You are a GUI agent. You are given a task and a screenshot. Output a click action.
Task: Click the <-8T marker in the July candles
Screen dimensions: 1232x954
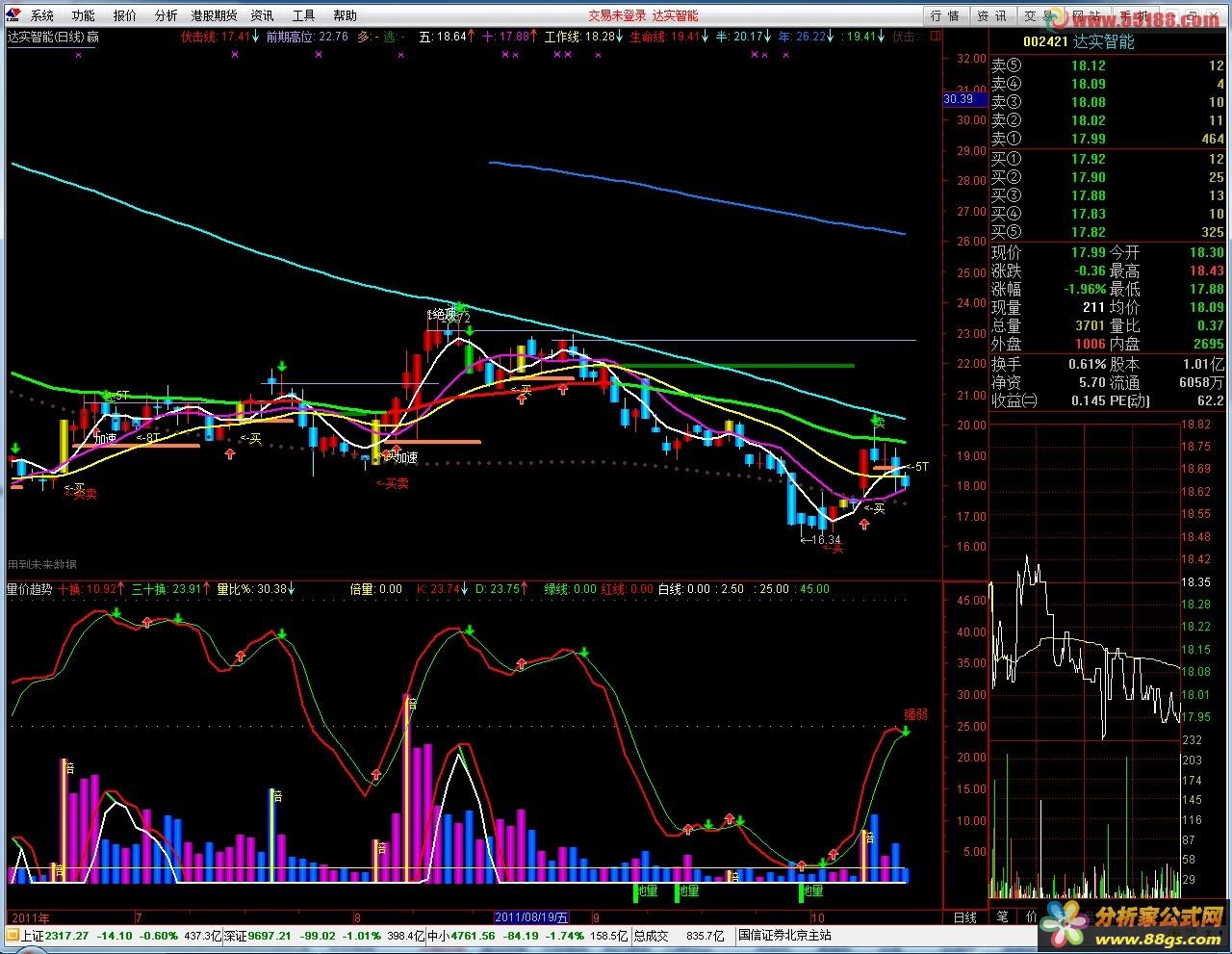(148, 437)
